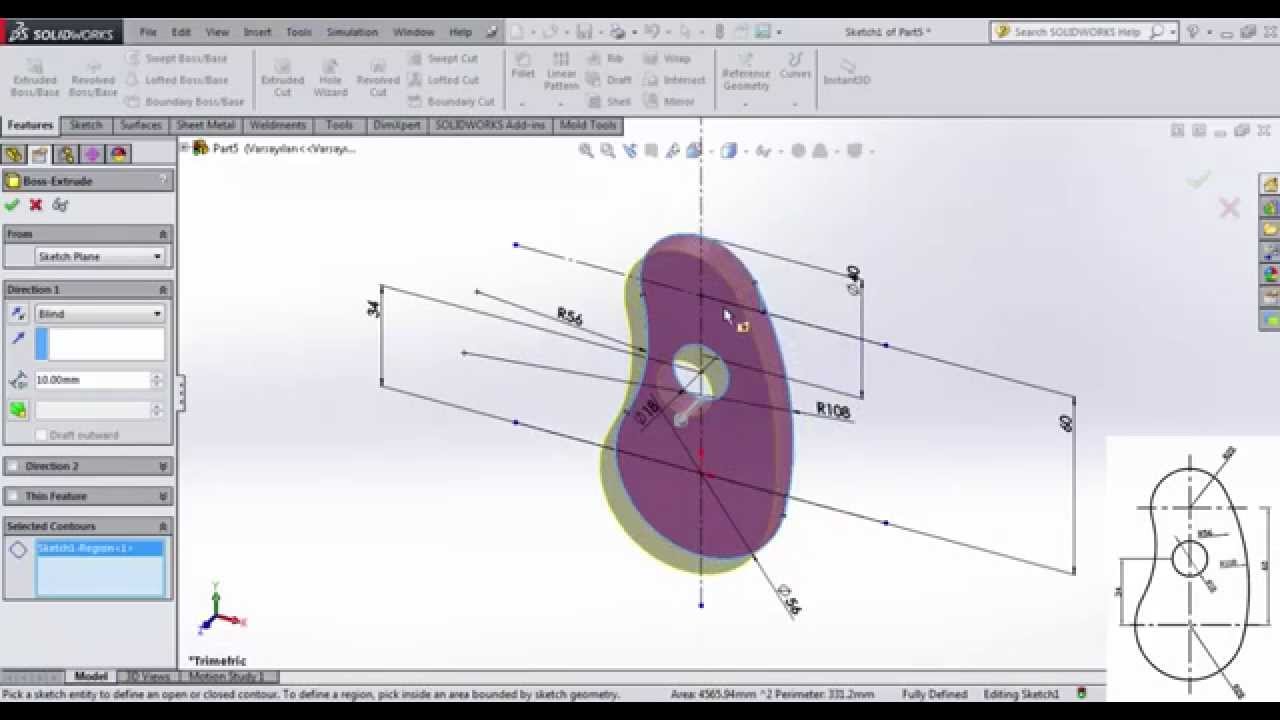Click the Reverse Direction icon beside Blind
Viewport: 1280px width, 720px height.
coord(18,313)
